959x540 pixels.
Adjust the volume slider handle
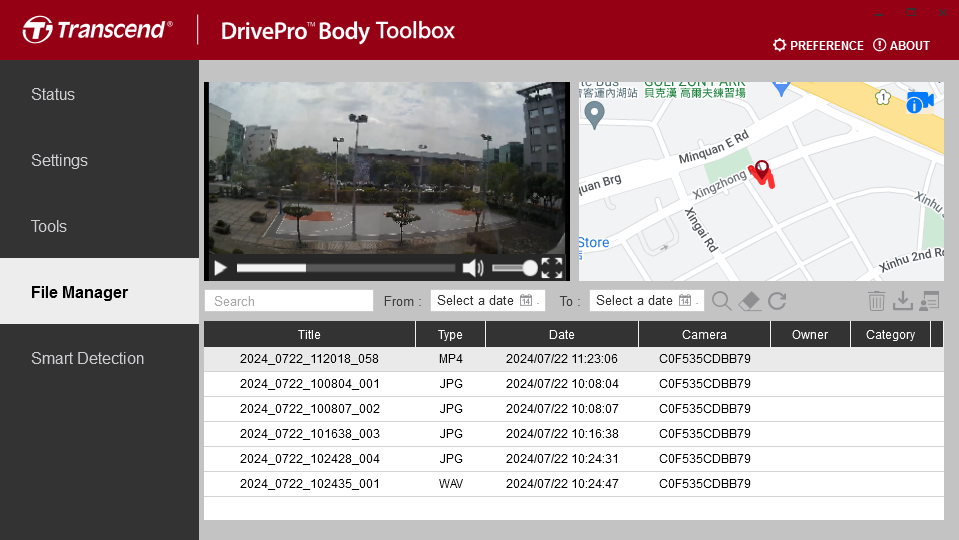click(530, 268)
